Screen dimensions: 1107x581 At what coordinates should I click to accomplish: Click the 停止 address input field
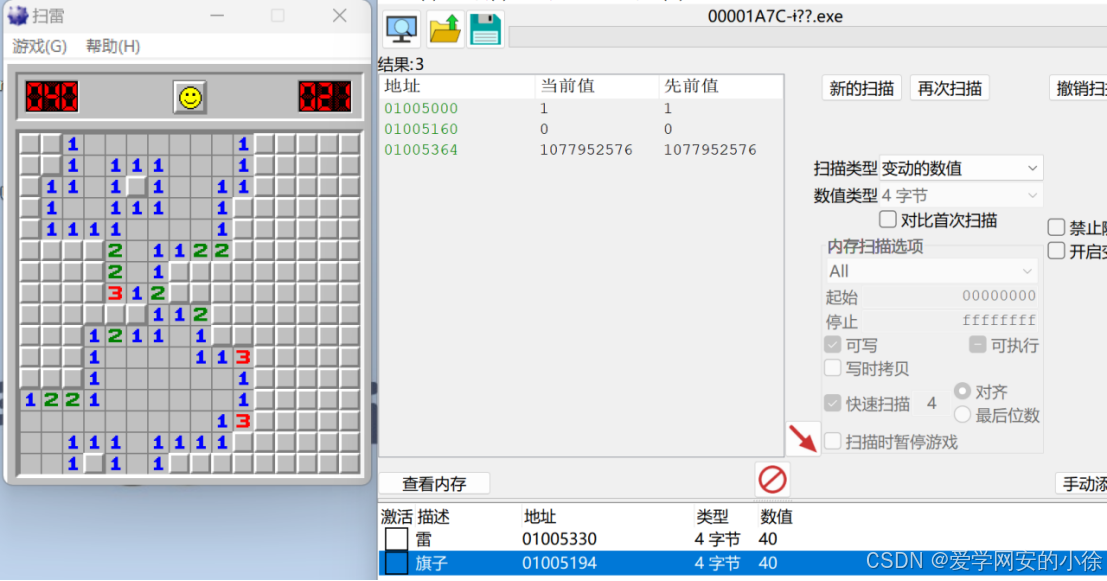950,321
